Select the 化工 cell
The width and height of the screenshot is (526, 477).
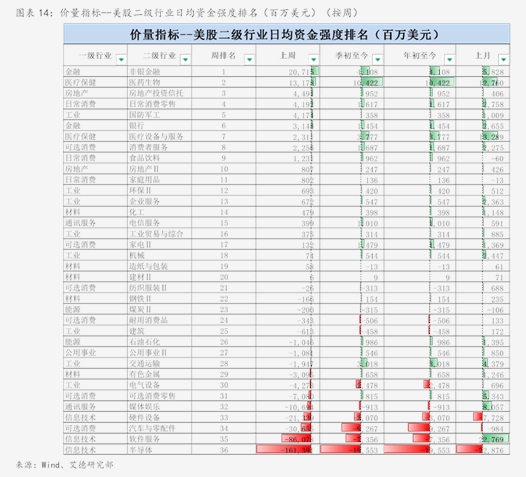160,212
